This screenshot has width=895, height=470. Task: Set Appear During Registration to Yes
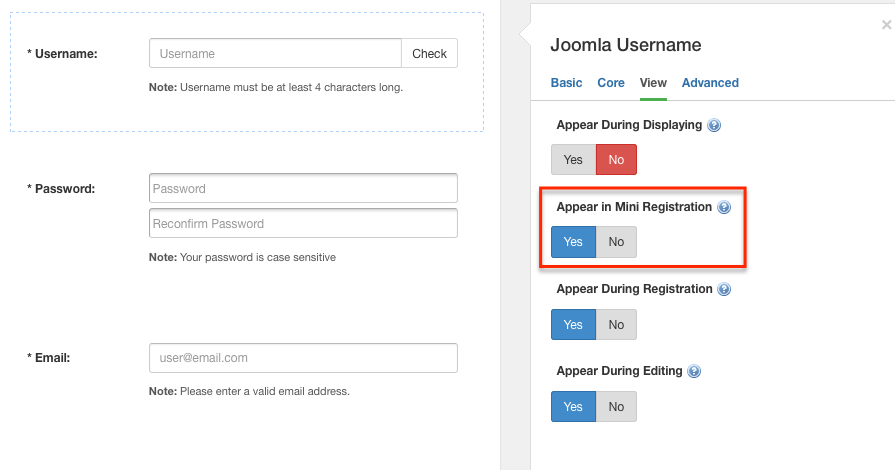click(573, 324)
